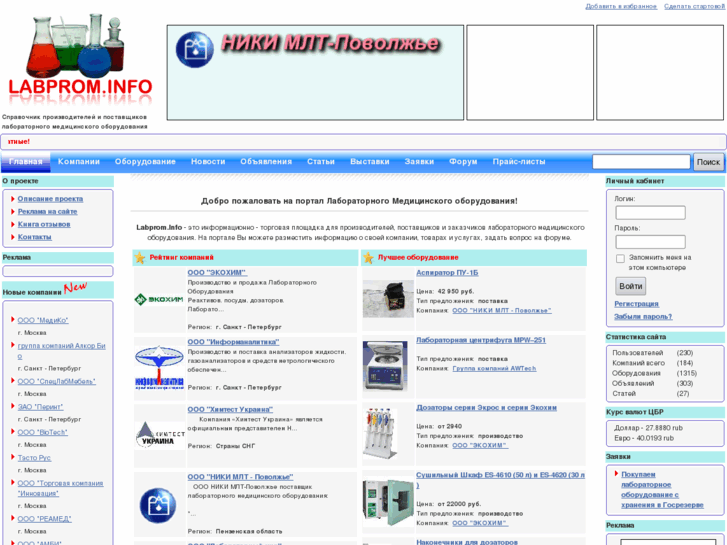Open ООО "Химтест Украина" title link

(230, 410)
